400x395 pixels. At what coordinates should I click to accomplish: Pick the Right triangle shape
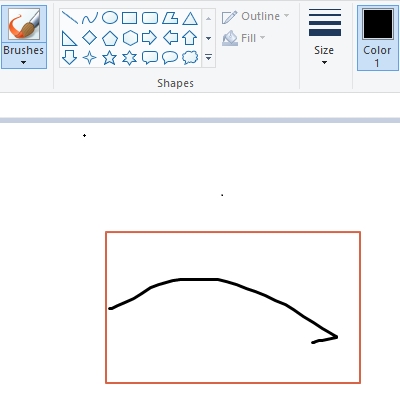click(x=70, y=38)
